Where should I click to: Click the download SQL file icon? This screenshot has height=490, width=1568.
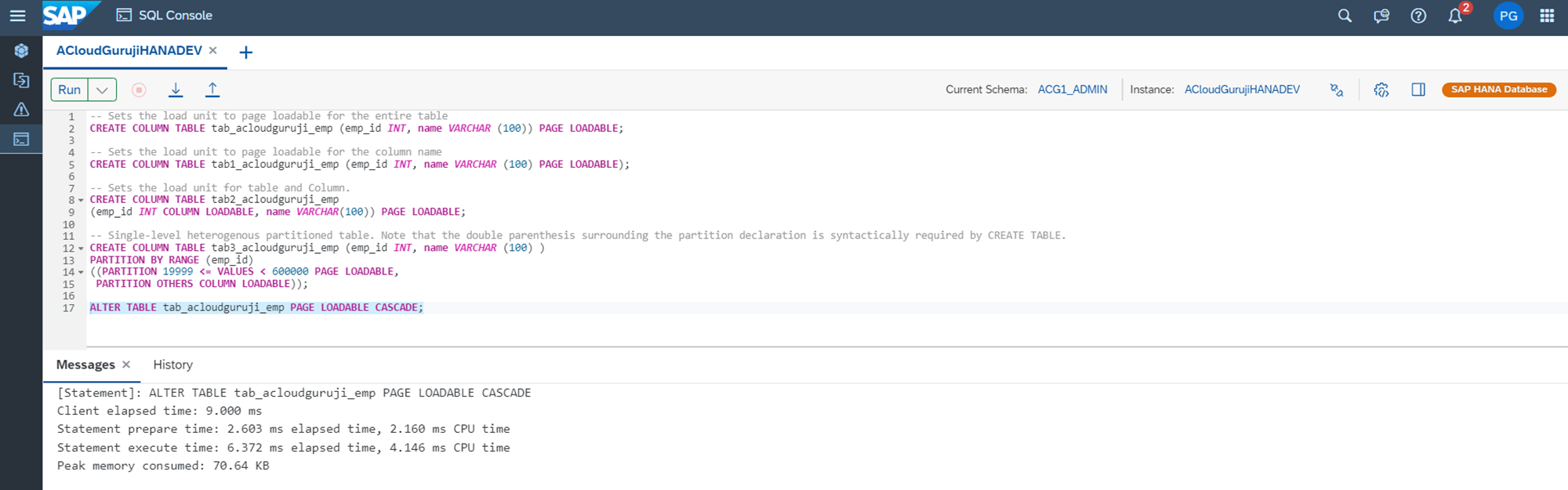click(176, 89)
